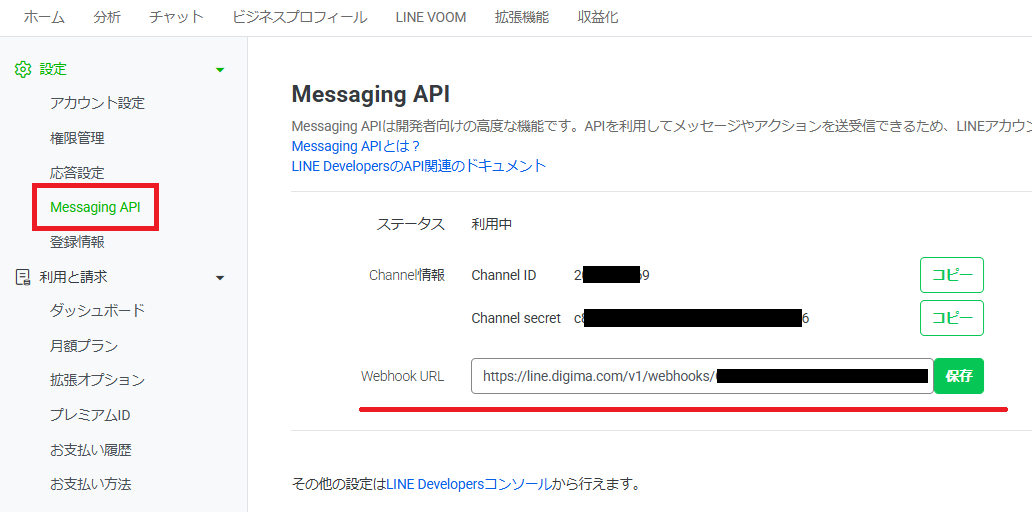Switch to the 分析 tab
Screen dimensions: 1032x512
point(107,18)
